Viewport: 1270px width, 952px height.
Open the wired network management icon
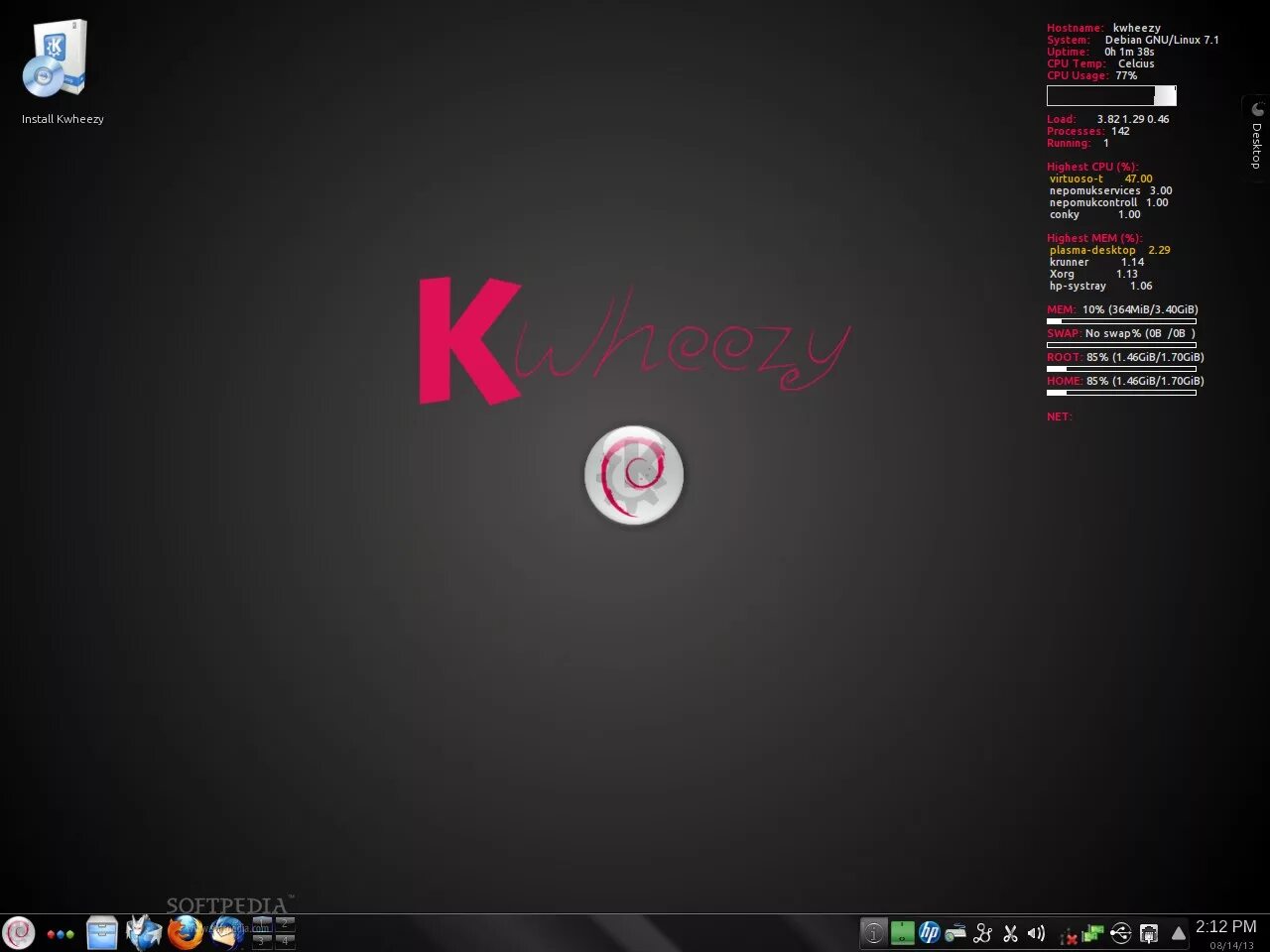point(1149,933)
